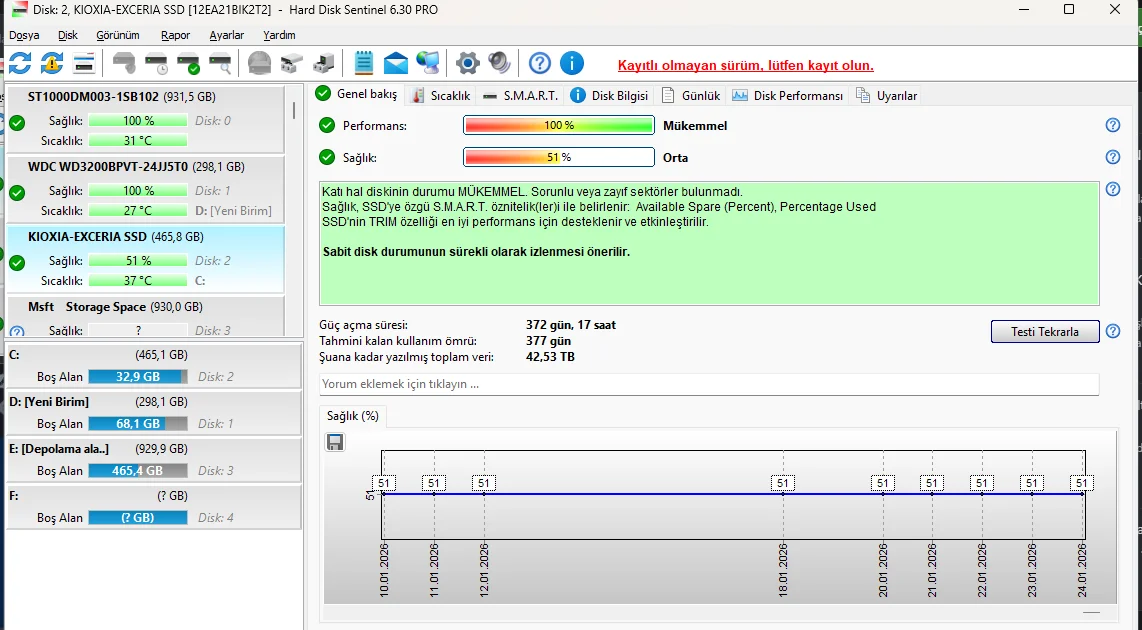The image size is (1142, 630).
Task: Click the blue info circle toolbar icon
Action: coord(571,64)
